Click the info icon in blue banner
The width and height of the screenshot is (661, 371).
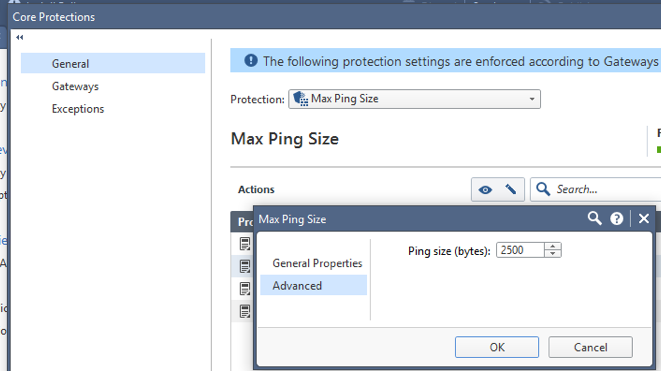250,61
